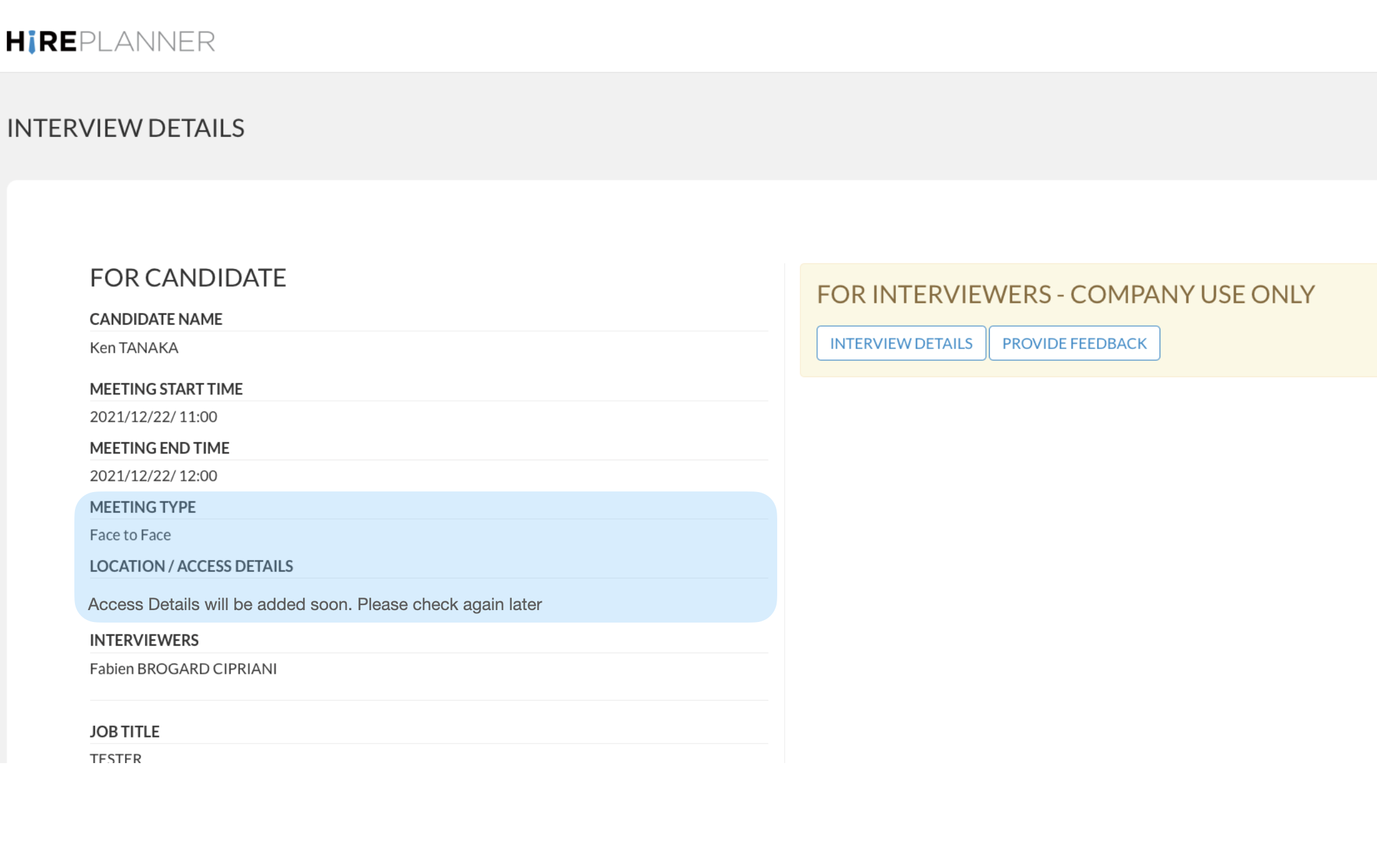Select the For Candidate section heading
The width and height of the screenshot is (1377, 868).
click(187, 277)
